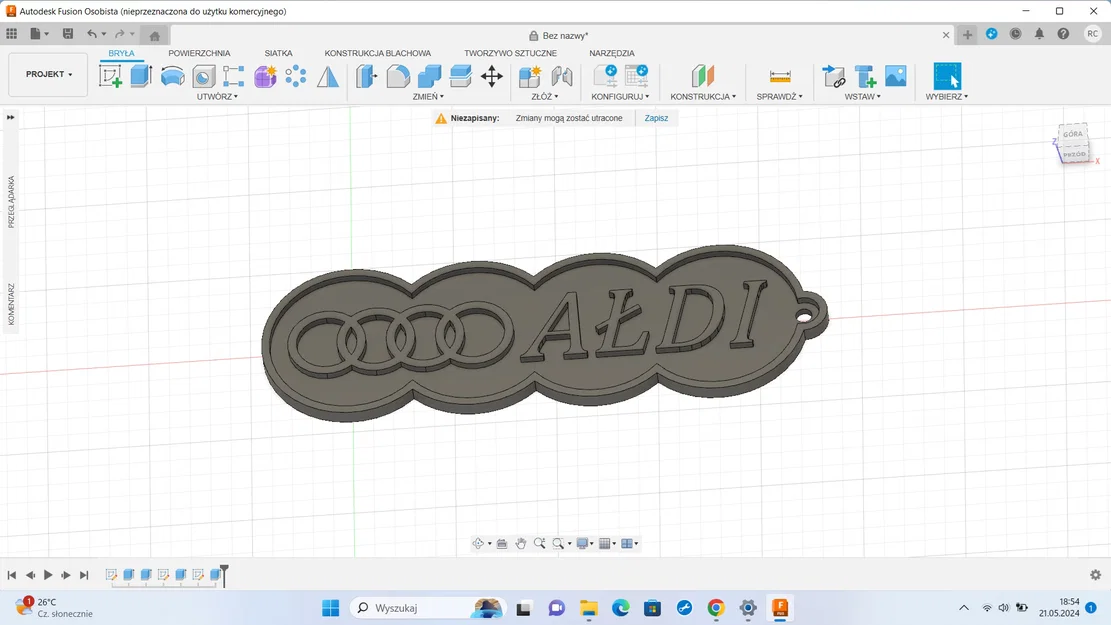Select the Hole tool
Viewport: 1111px width, 625px height.
pos(203,76)
